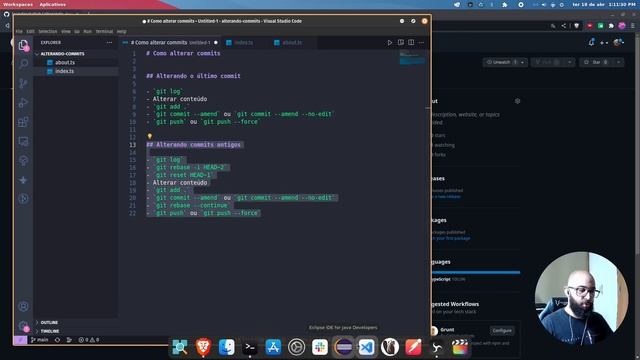The image size is (640, 360).
Task: Open the Search view in the activity bar
Action: 23,64
